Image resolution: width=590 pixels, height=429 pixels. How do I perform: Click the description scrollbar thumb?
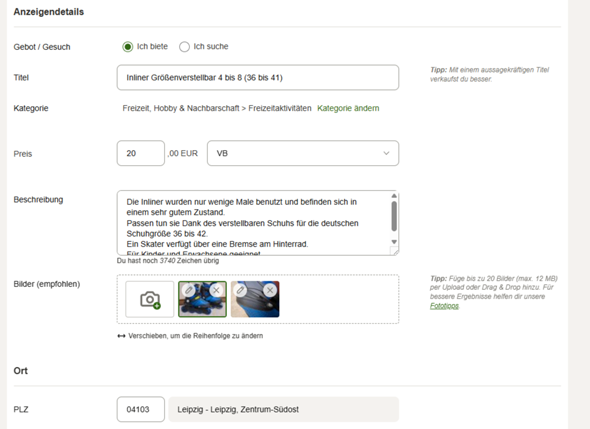click(x=394, y=216)
